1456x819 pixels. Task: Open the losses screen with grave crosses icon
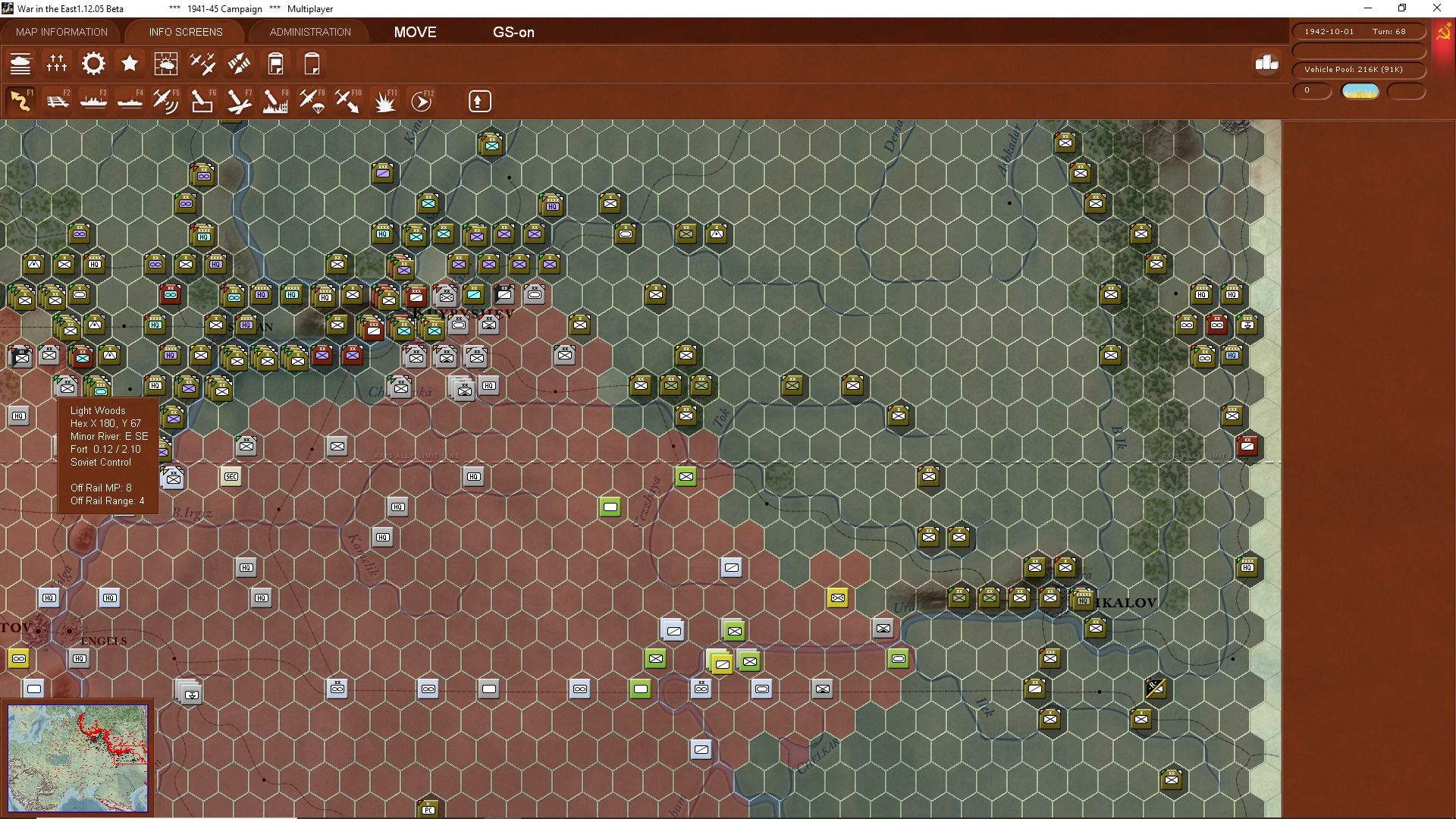pos(57,64)
